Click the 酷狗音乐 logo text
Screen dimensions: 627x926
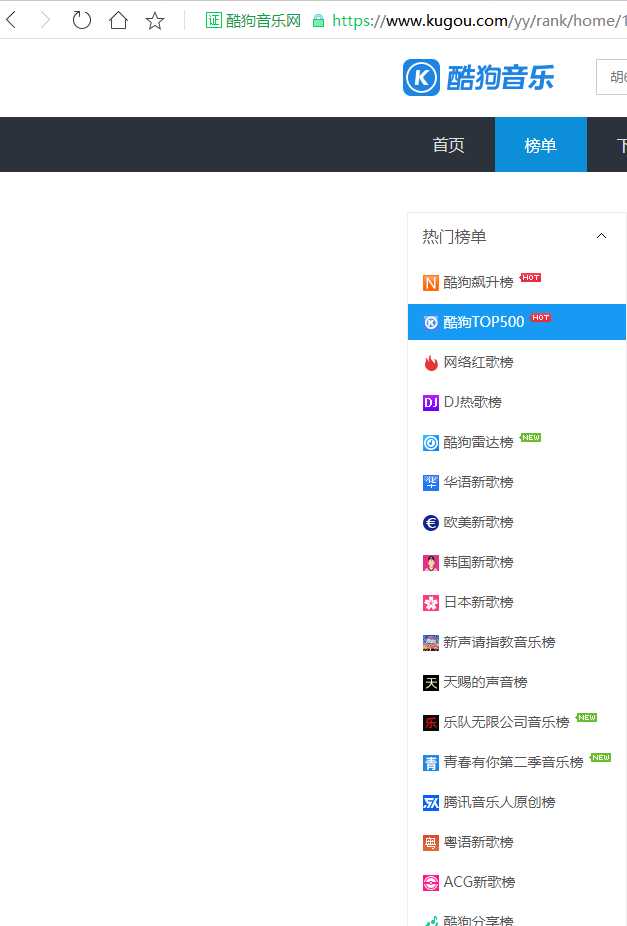click(x=500, y=77)
